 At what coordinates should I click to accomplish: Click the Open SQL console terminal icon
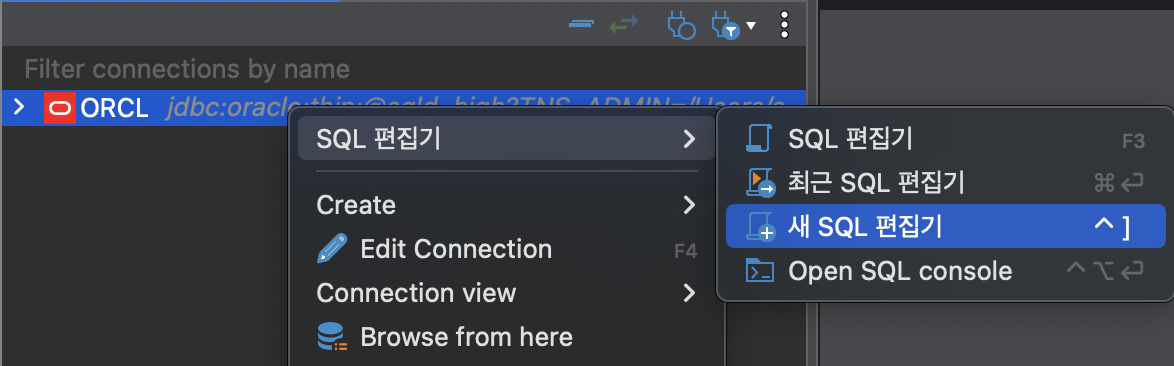point(759,270)
